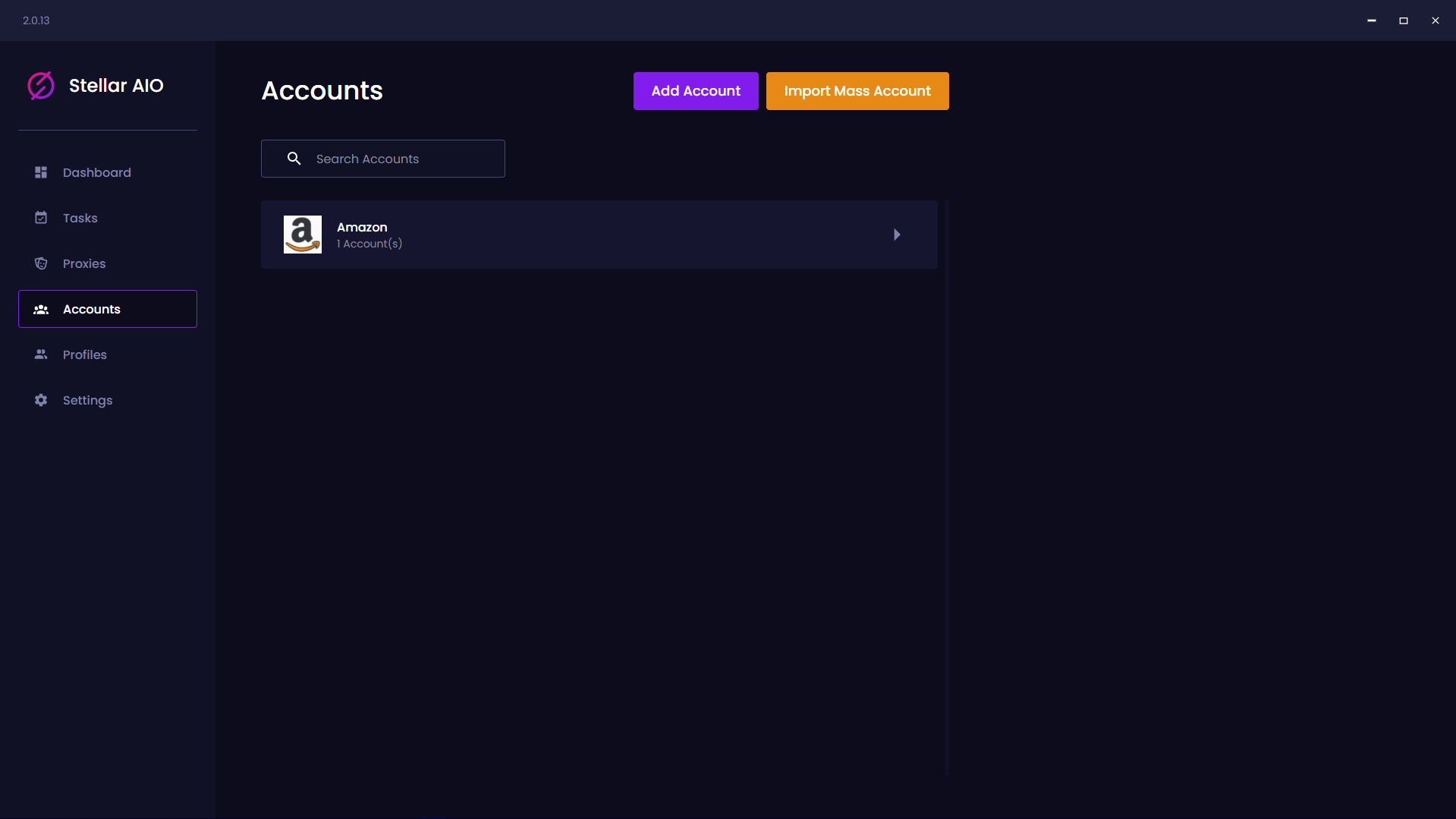Click the magnifying glass search icon
1456x819 pixels.
pyautogui.click(x=294, y=159)
